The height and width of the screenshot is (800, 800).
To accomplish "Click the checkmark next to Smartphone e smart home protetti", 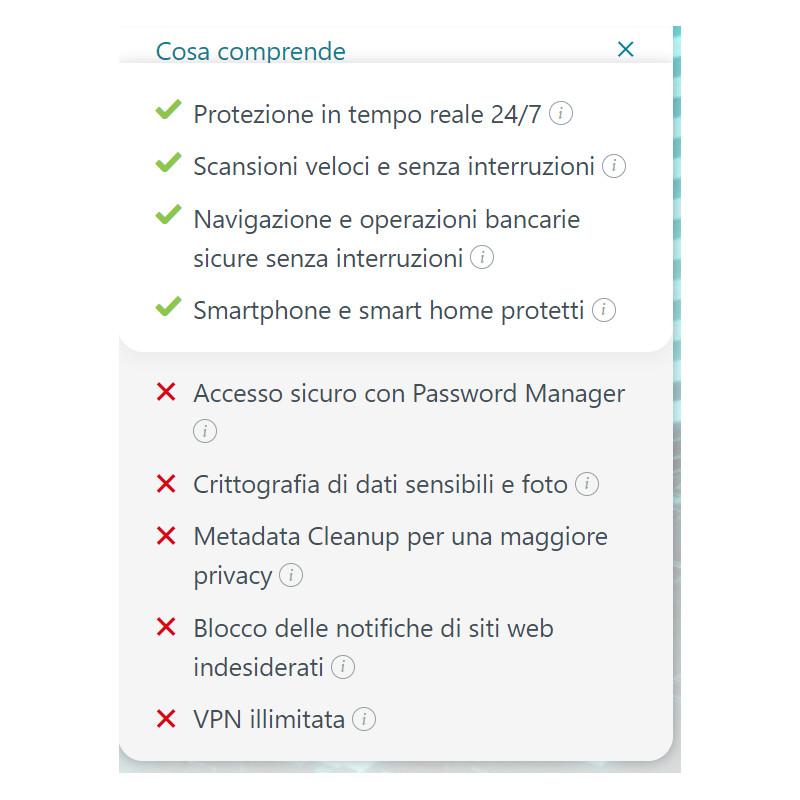I will (167, 308).
